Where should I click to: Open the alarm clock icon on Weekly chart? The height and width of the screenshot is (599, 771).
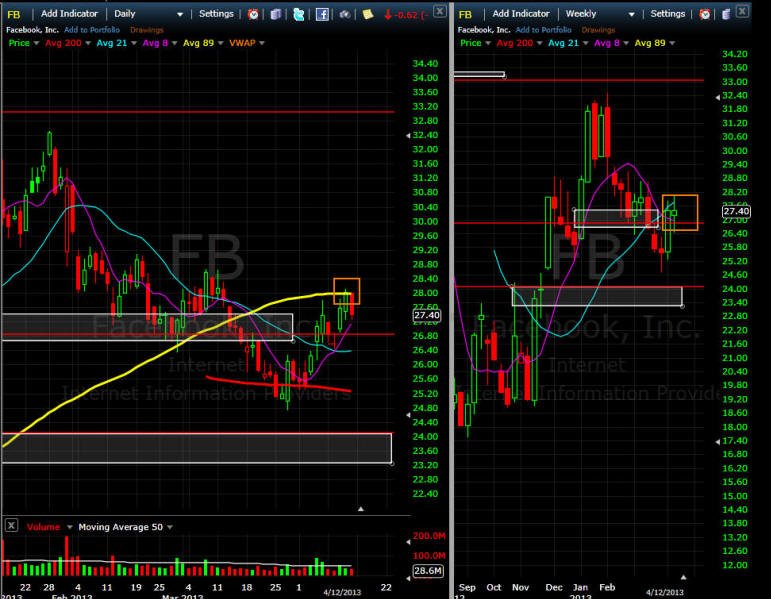(705, 14)
